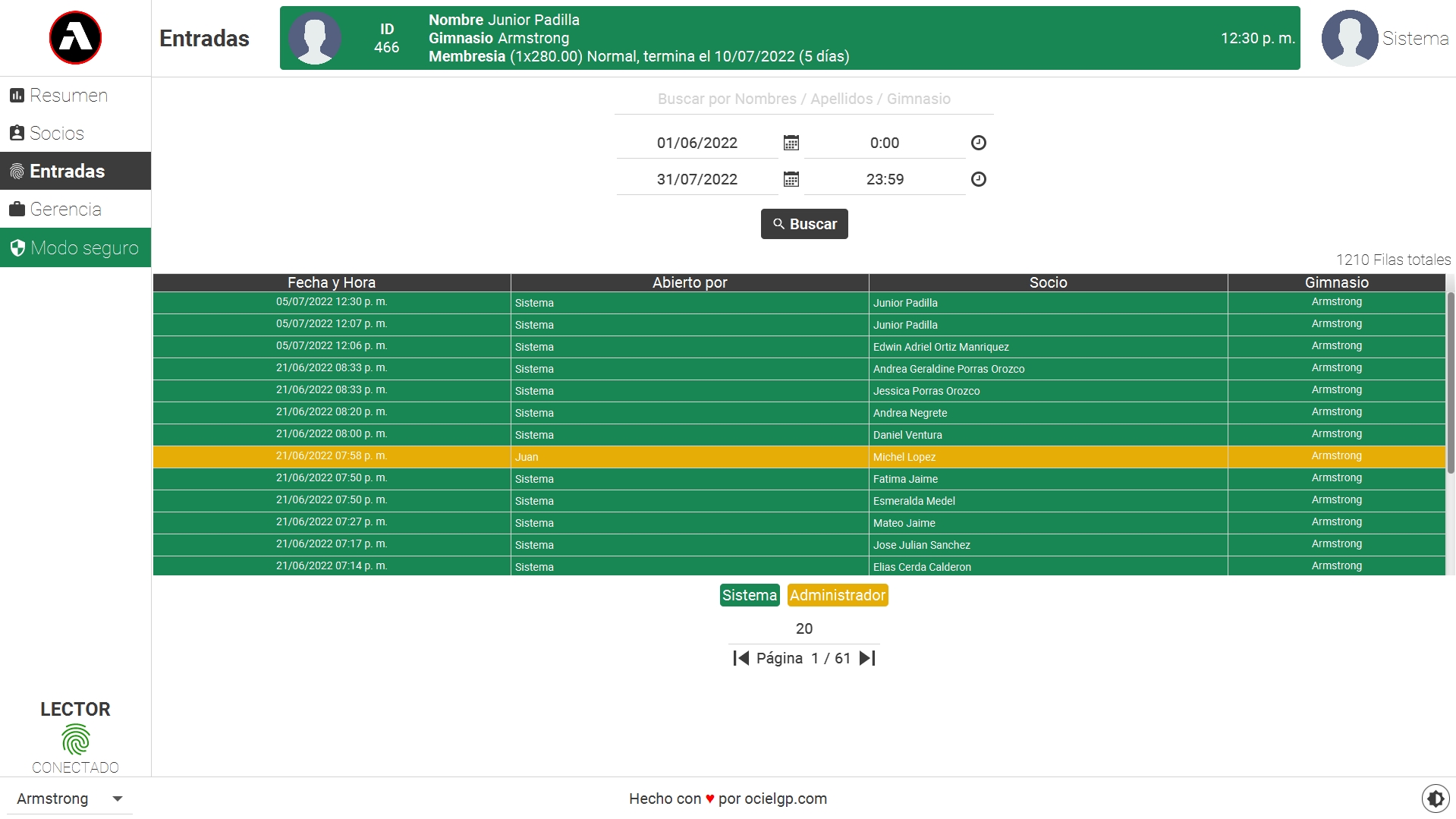Toggle the dark mode theme icon
Viewport: 1456px width, 819px height.
[1435, 799]
